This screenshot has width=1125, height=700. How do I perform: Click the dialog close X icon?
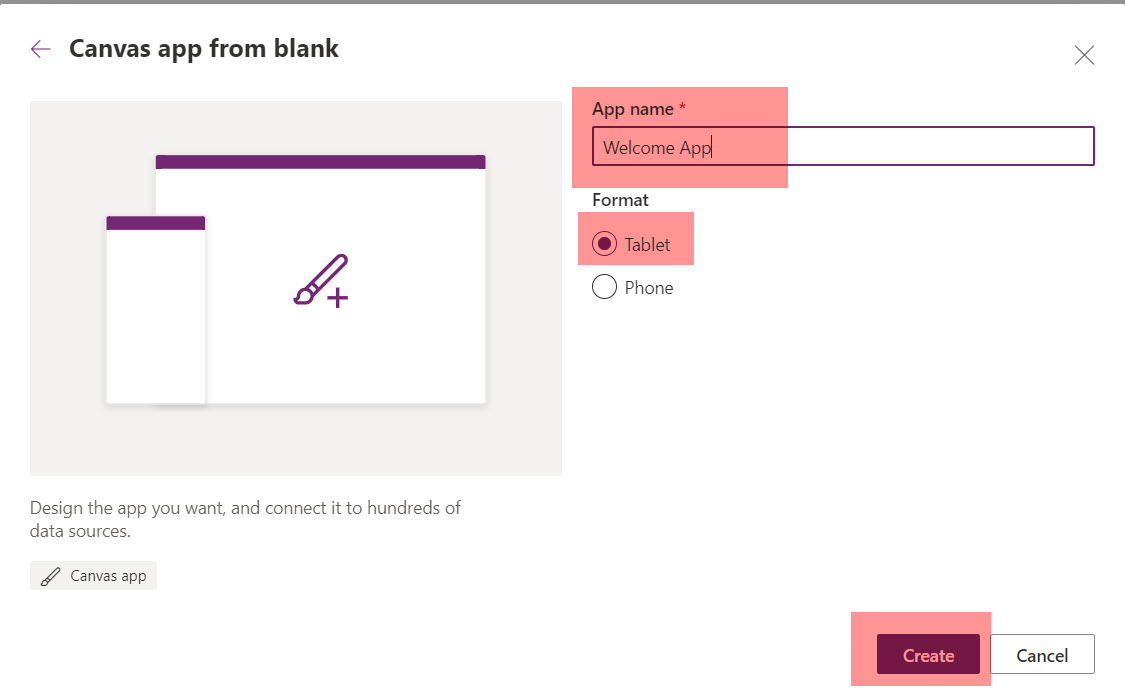point(1084,55)
